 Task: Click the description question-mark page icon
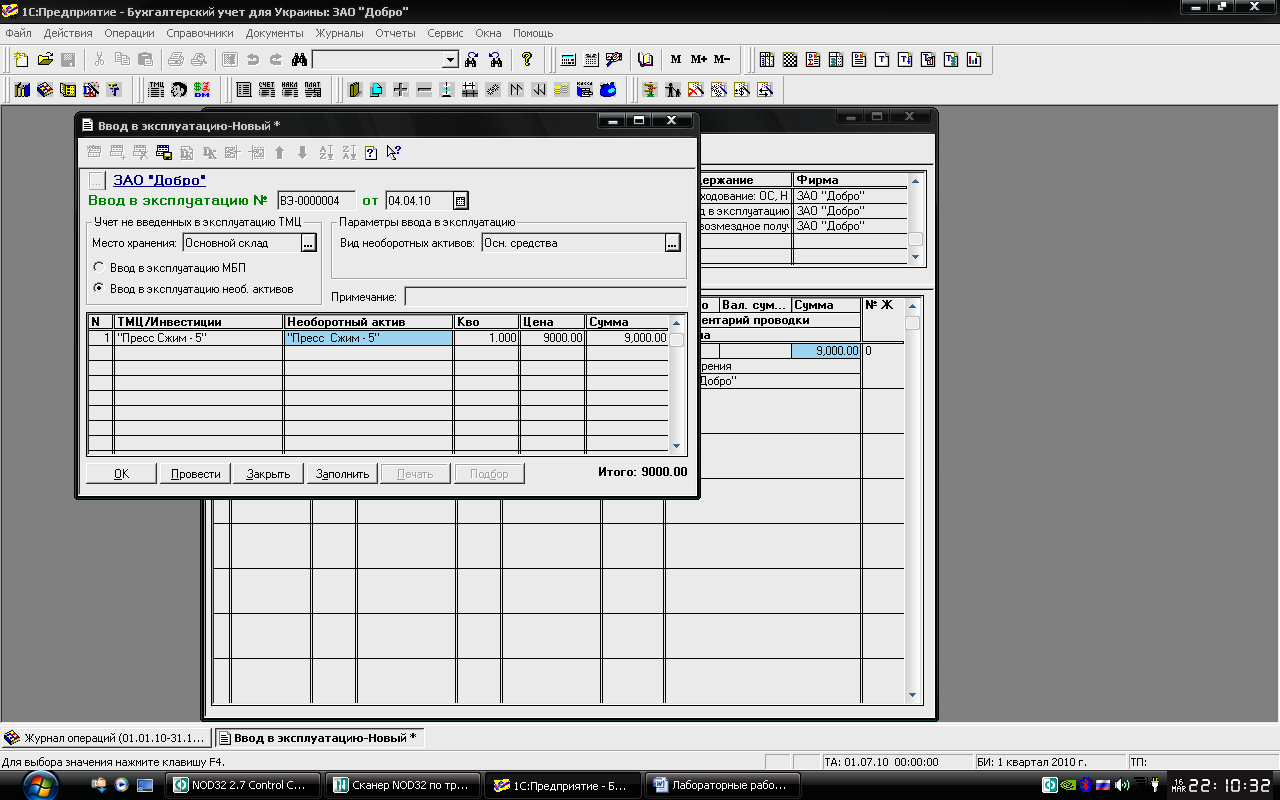coord(371,152)
